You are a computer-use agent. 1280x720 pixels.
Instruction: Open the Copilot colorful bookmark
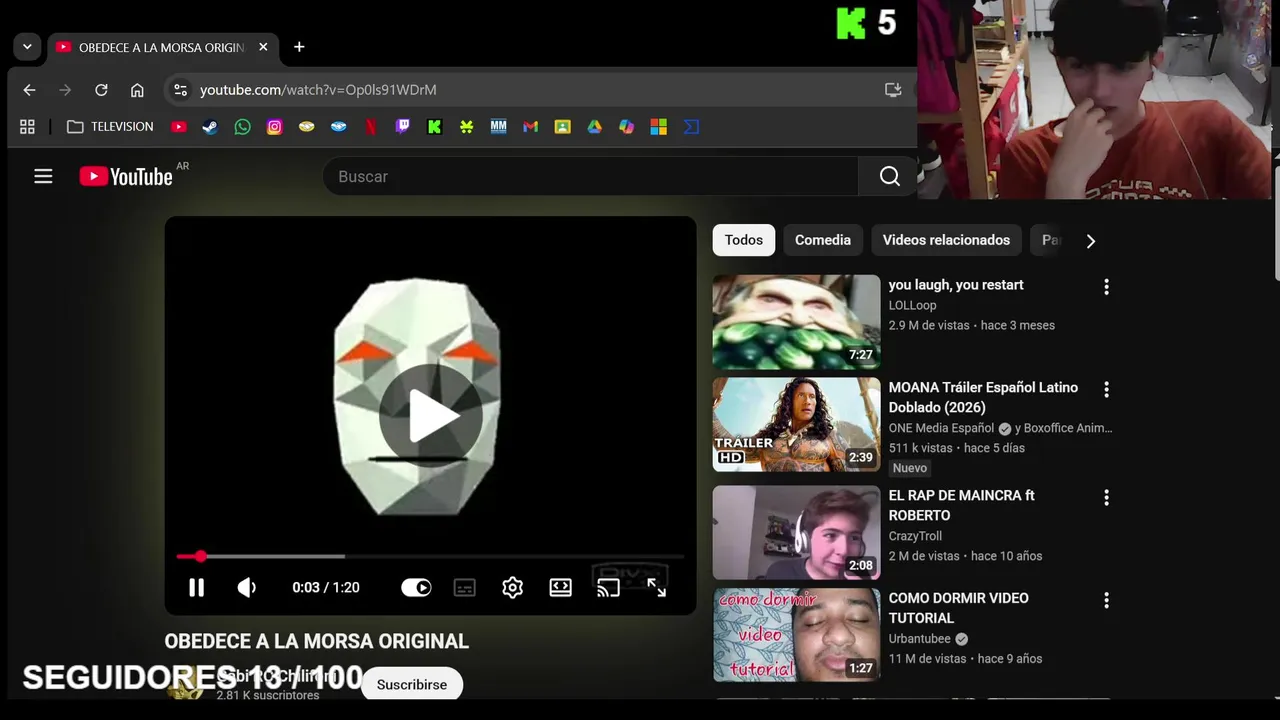pyautogui.click(x=626, y=127)
